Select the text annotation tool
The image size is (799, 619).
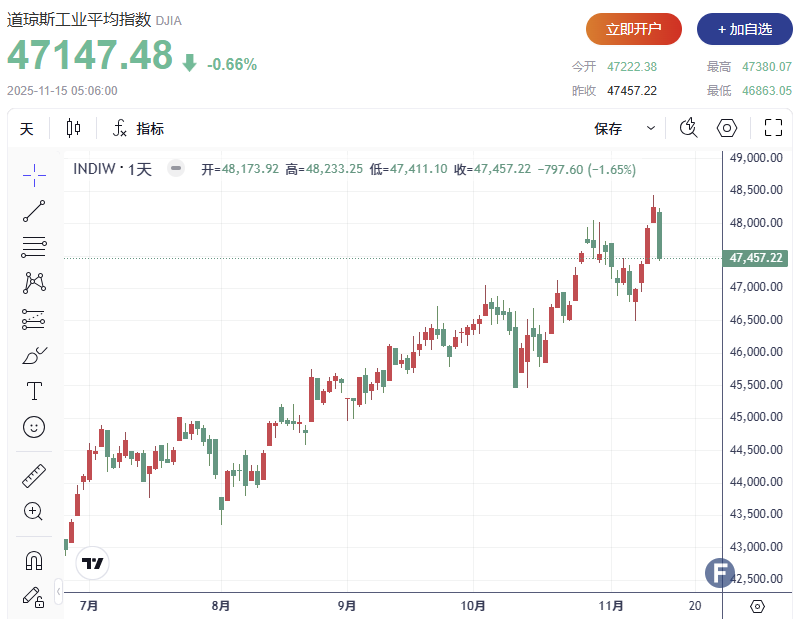[34, 391]
